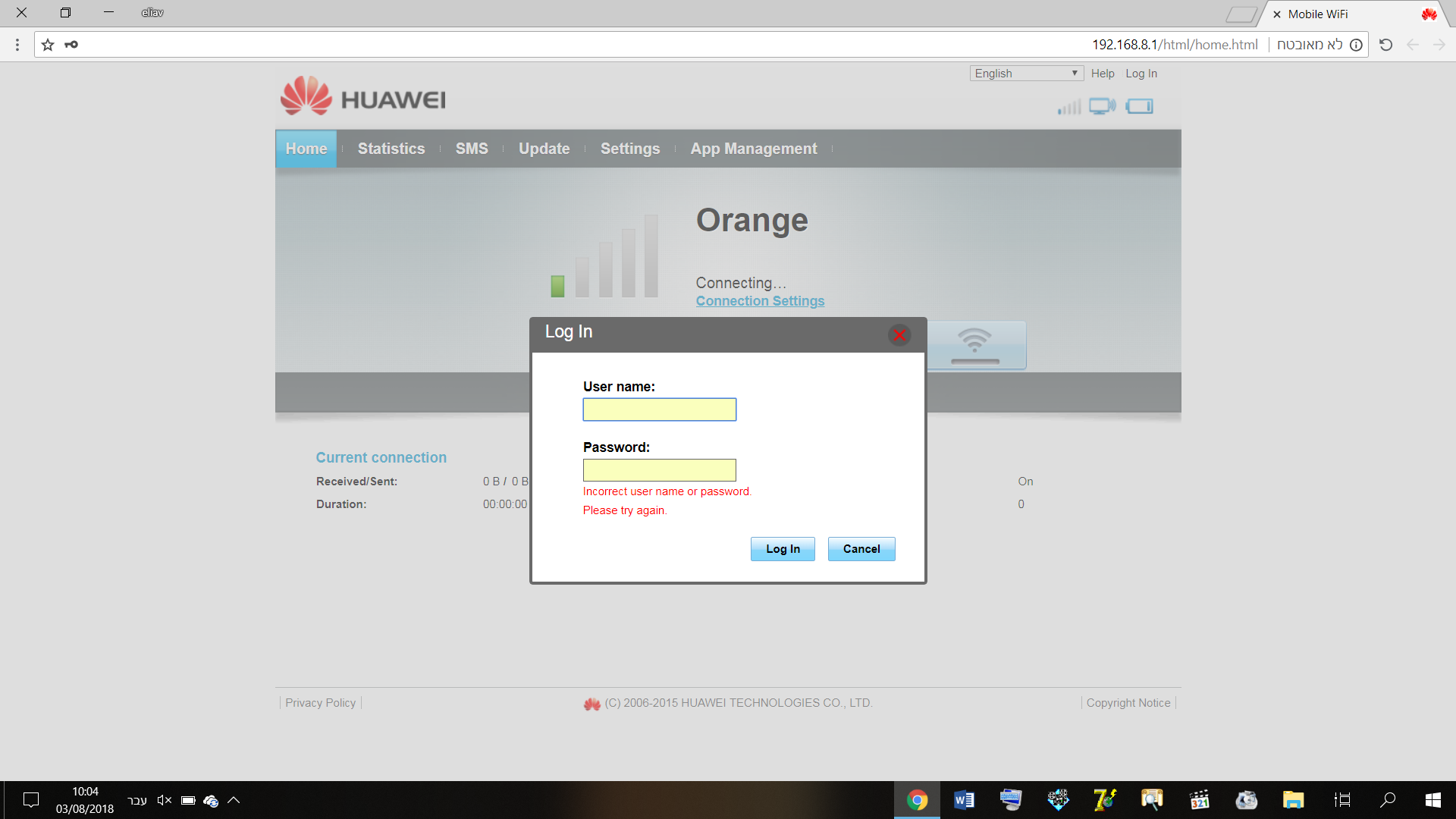The image size is (1456, 819).
Task: Open the Update tab
Action: [544, 149]
